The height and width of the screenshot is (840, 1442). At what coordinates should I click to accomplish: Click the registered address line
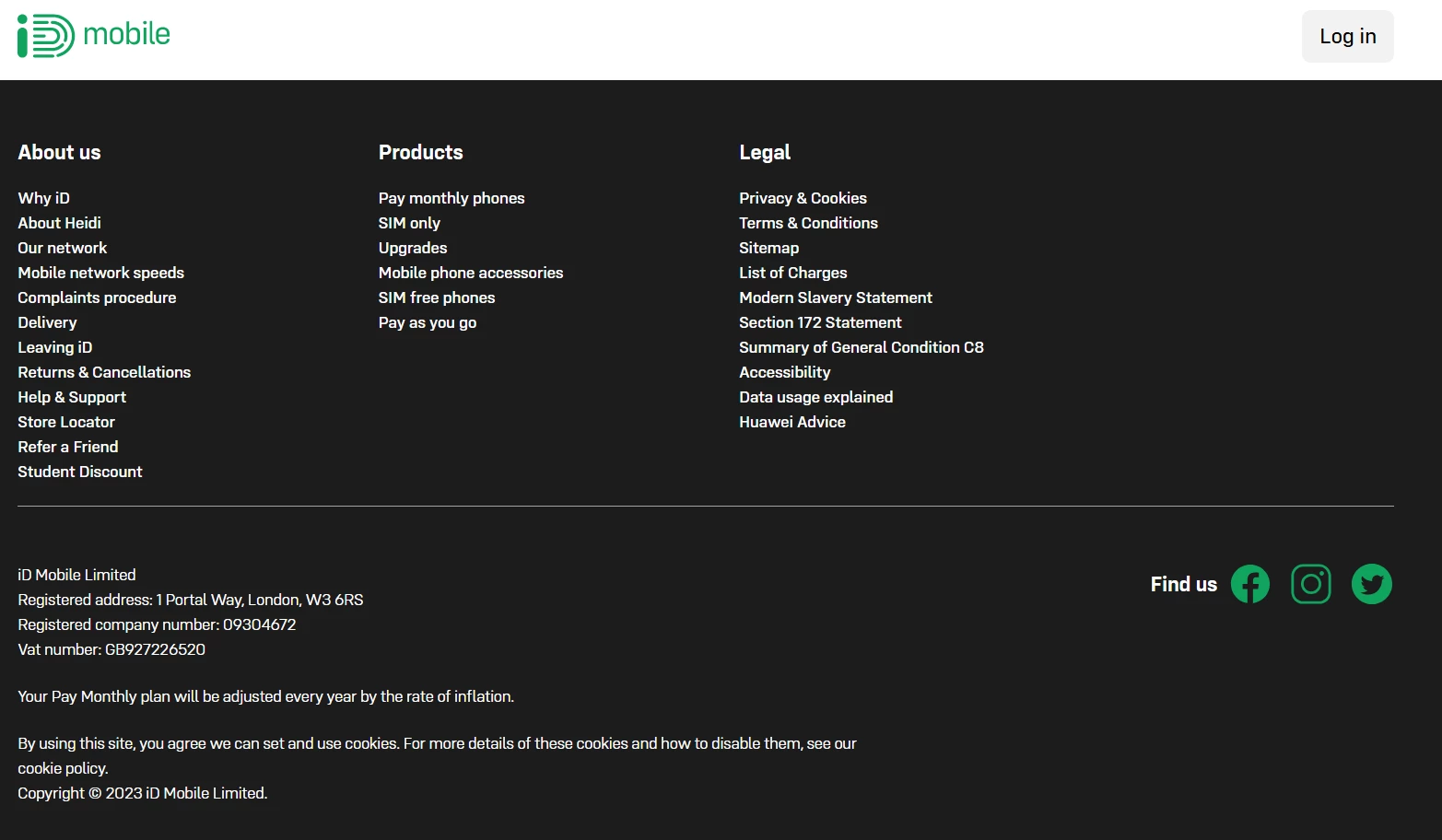tap(191, 600)
